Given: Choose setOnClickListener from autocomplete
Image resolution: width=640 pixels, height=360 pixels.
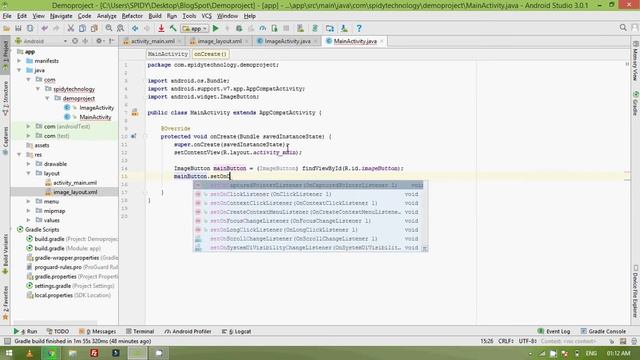Looking at the screenshot, I should 308,194.
